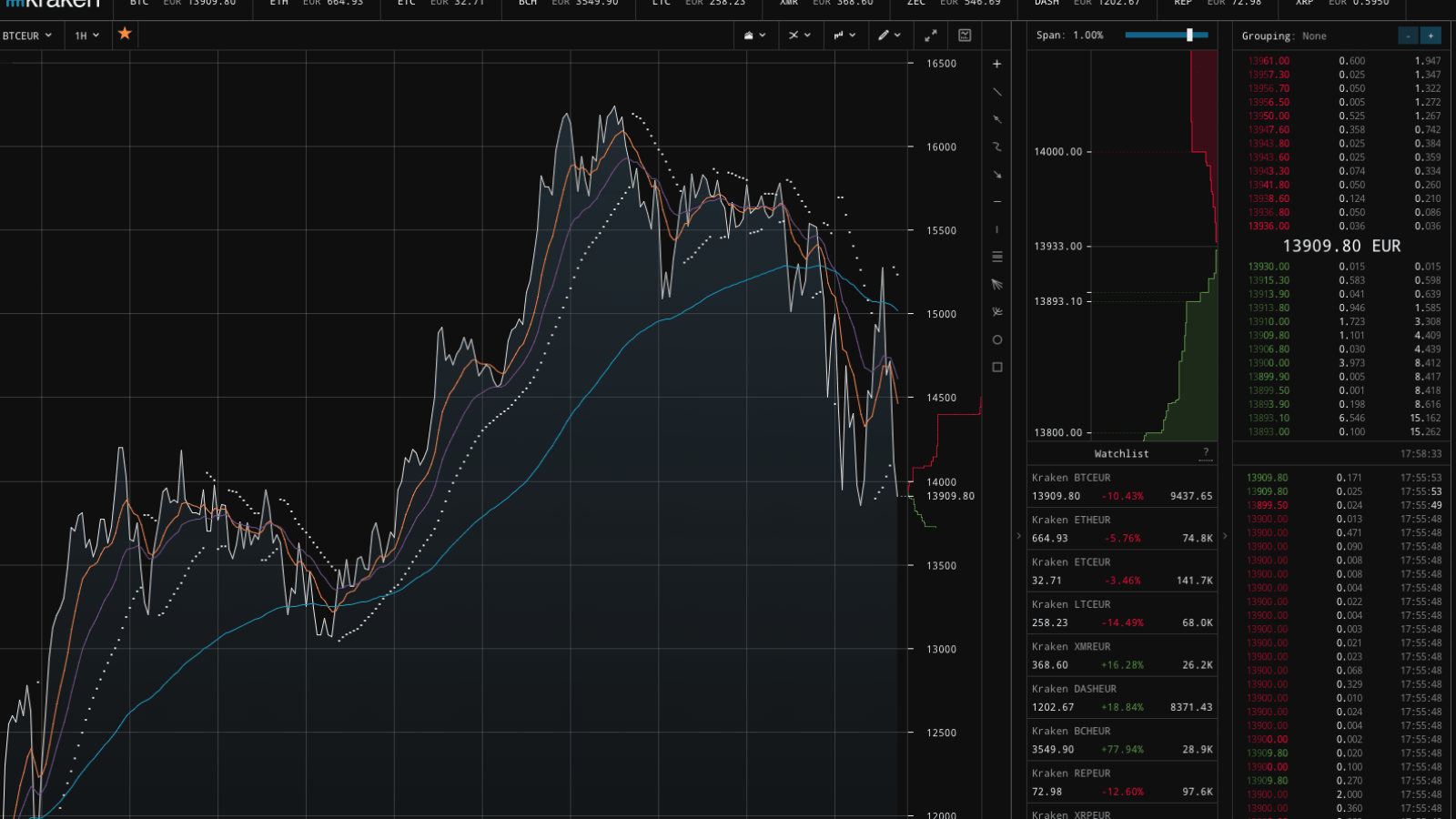Open the pencil drawing tools menu
Screen dimensions: 1456x819
click(x=888, y=35)
